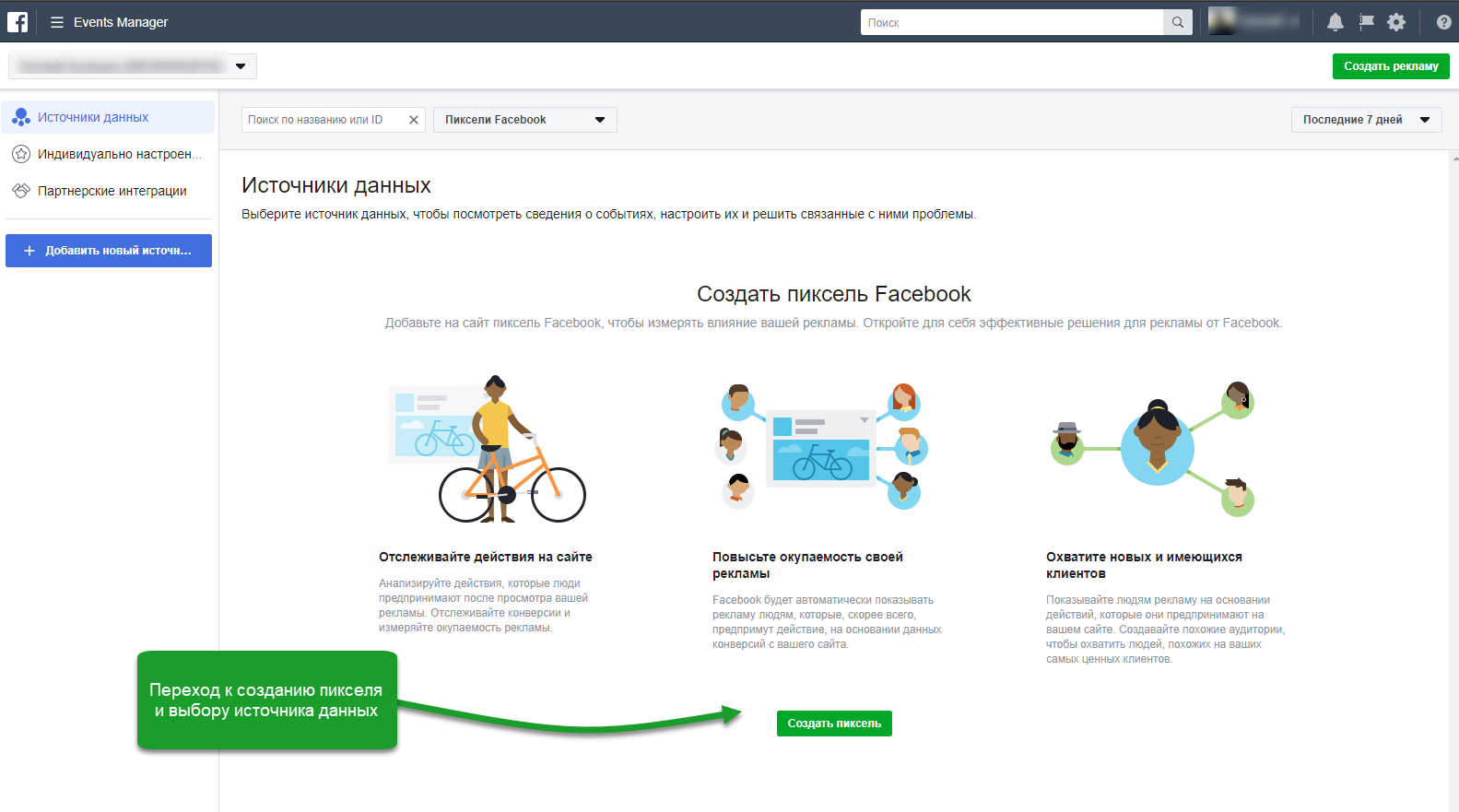Screen dimensions: 1459x812
Task: Open the Последние 7 дней date dropdown
Action: coord(1366,120)
